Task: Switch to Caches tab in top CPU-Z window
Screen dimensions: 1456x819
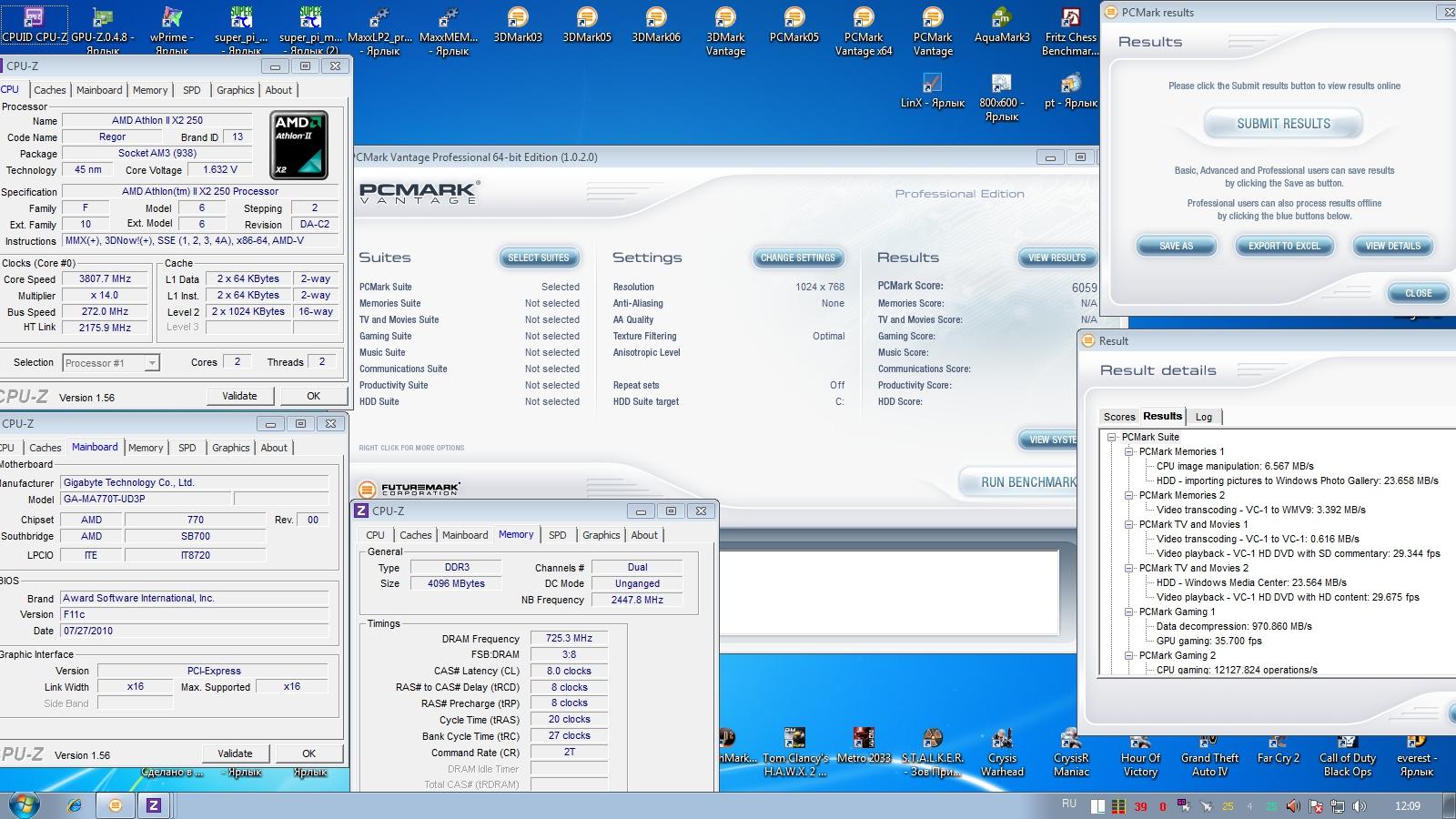Action: point(50,90)
